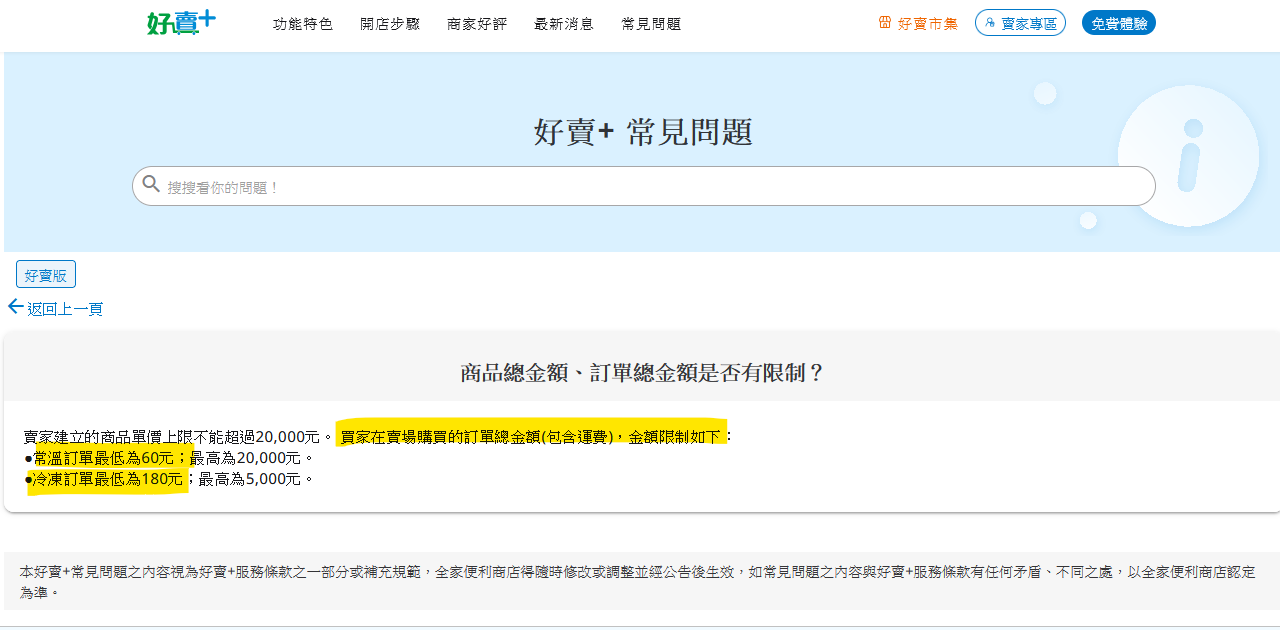
Task: Click the magnifier search icon
Action: click(151, 184)
